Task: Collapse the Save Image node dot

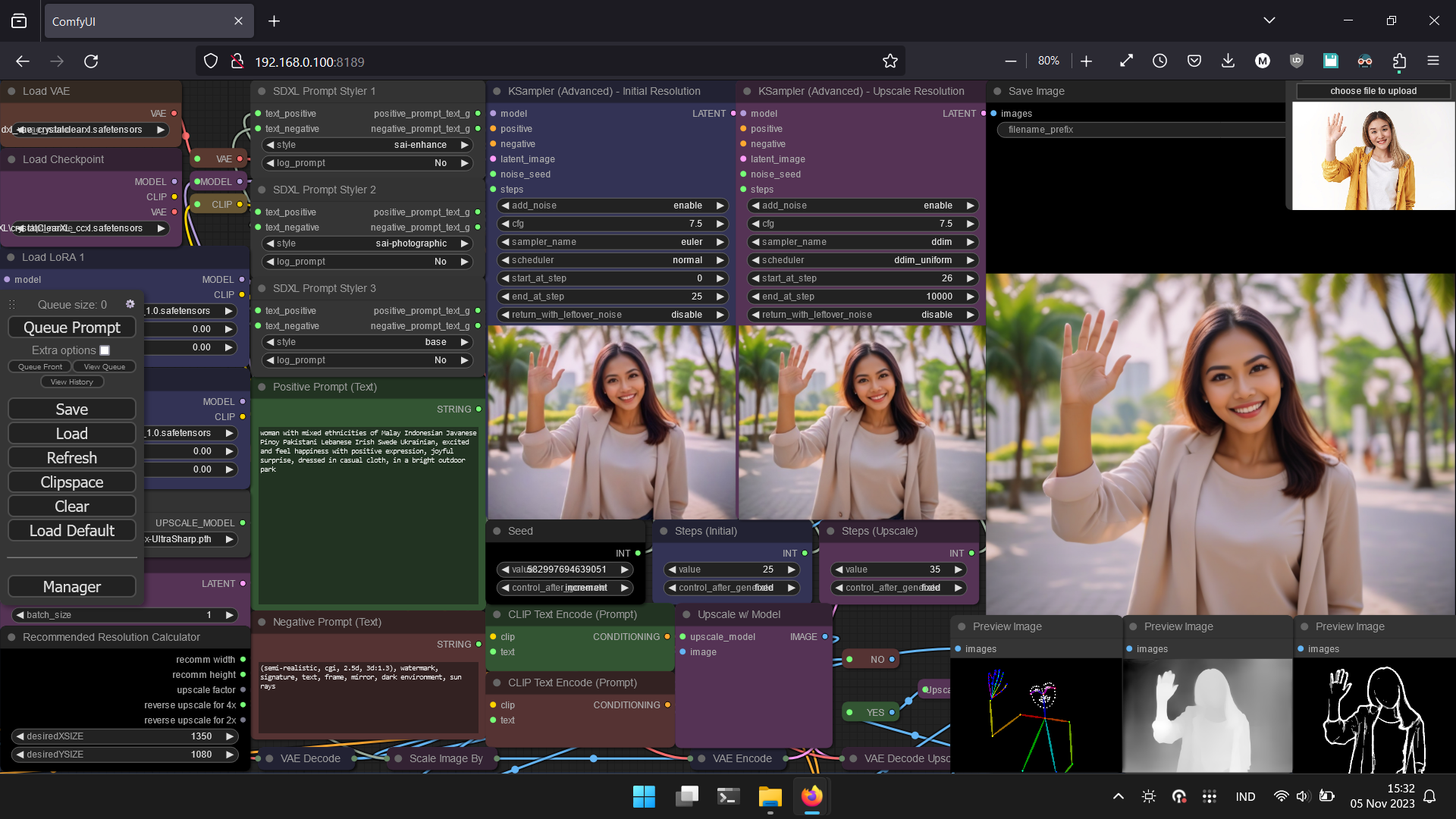Action: coord(997,91)
